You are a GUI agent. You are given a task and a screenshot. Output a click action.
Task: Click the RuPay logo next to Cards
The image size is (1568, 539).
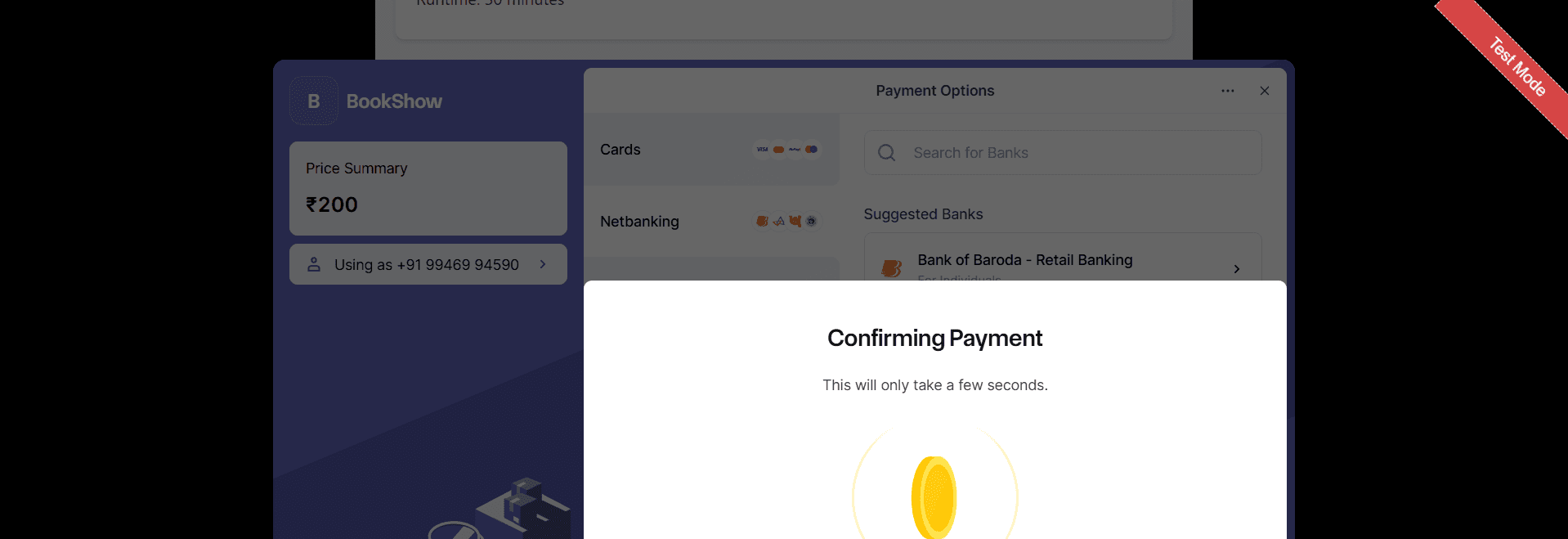(795, 150)
